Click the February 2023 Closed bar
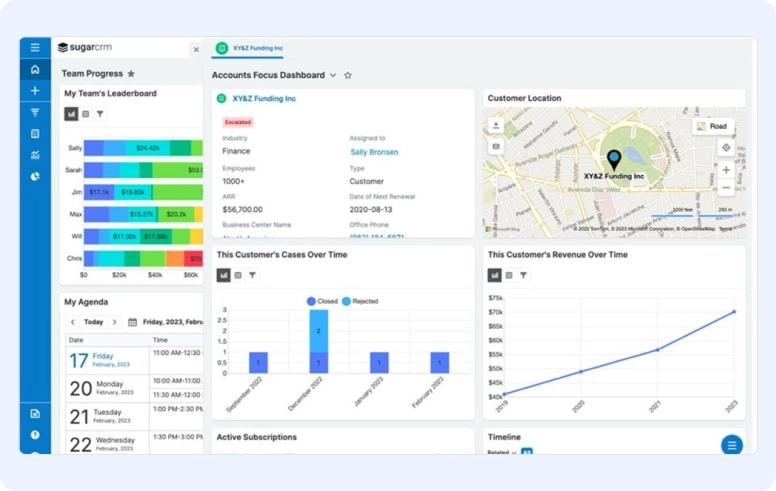The image size is (776, 491). coord(439,362)
